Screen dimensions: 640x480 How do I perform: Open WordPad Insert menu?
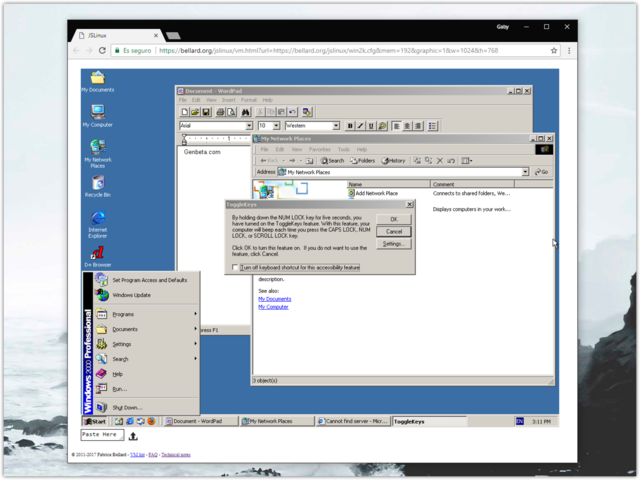pos(229,100)
